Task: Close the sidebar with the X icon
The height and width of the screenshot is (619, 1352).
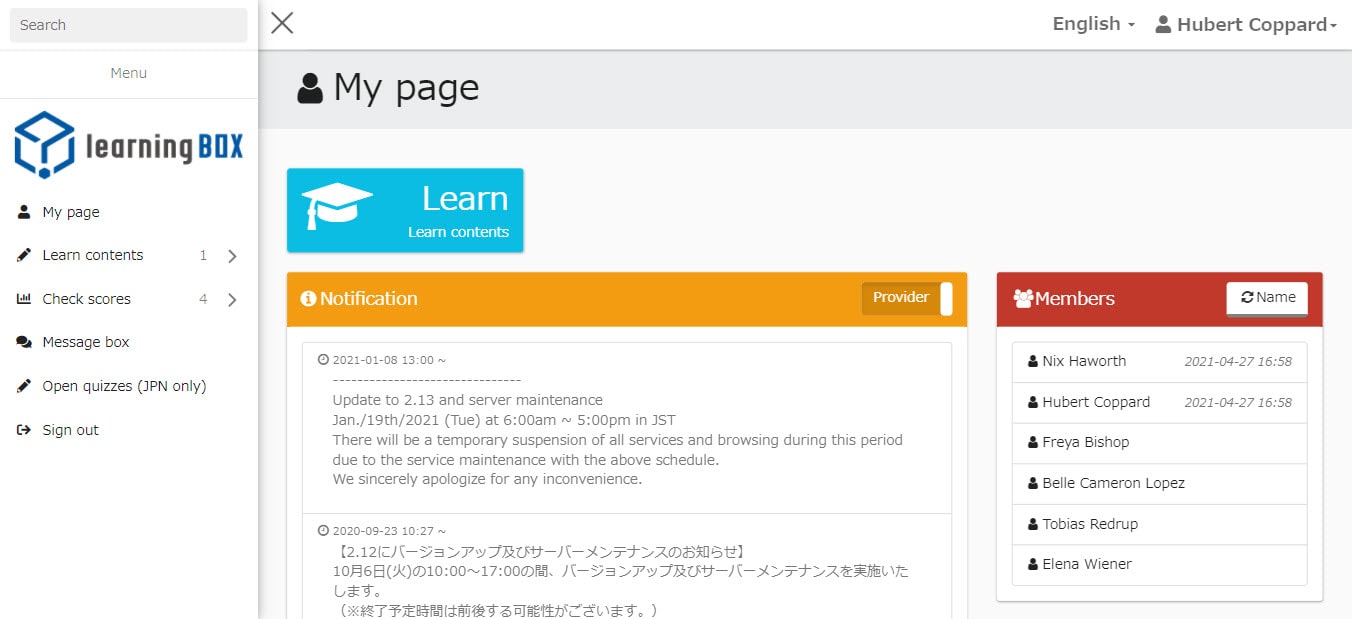Action: (x=282, y=23)
